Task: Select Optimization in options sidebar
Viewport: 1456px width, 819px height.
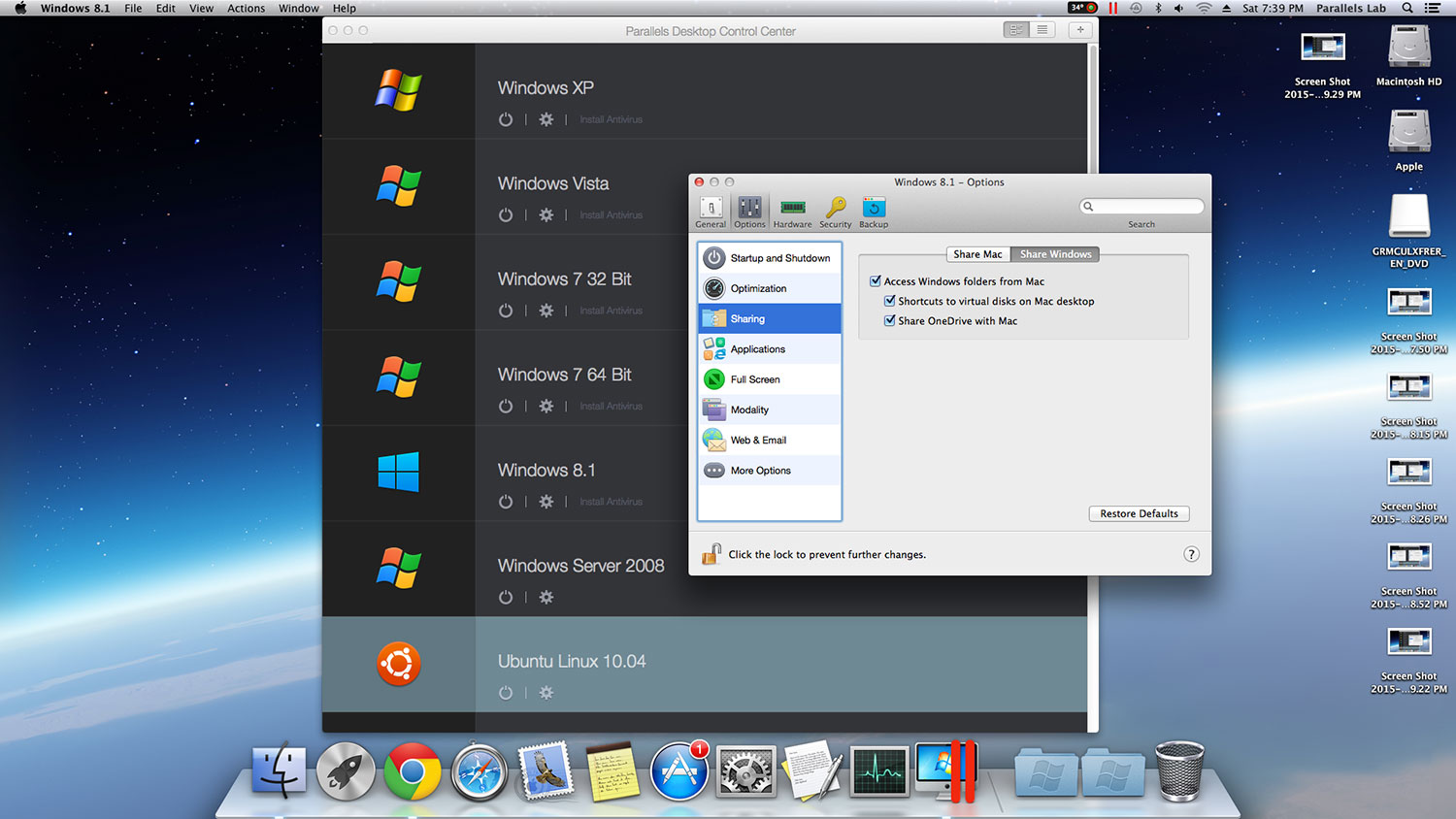Action: tap(770, 288)
